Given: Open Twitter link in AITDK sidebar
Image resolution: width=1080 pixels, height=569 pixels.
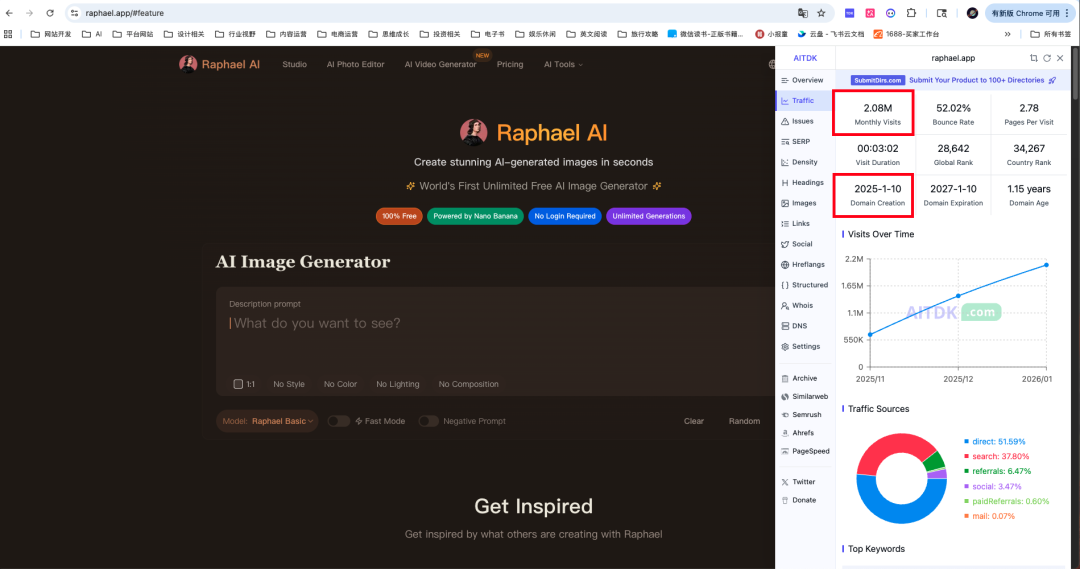Looking at the screenshot, I should (798, 482).
